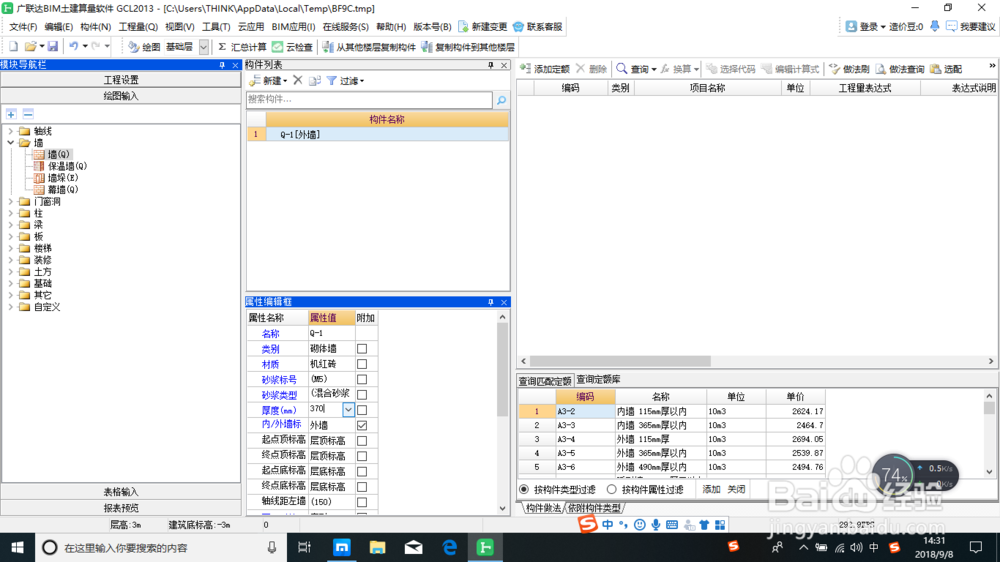
Task: Click the collapse-all minus icon in navigator
Action: tap(28, 114)
